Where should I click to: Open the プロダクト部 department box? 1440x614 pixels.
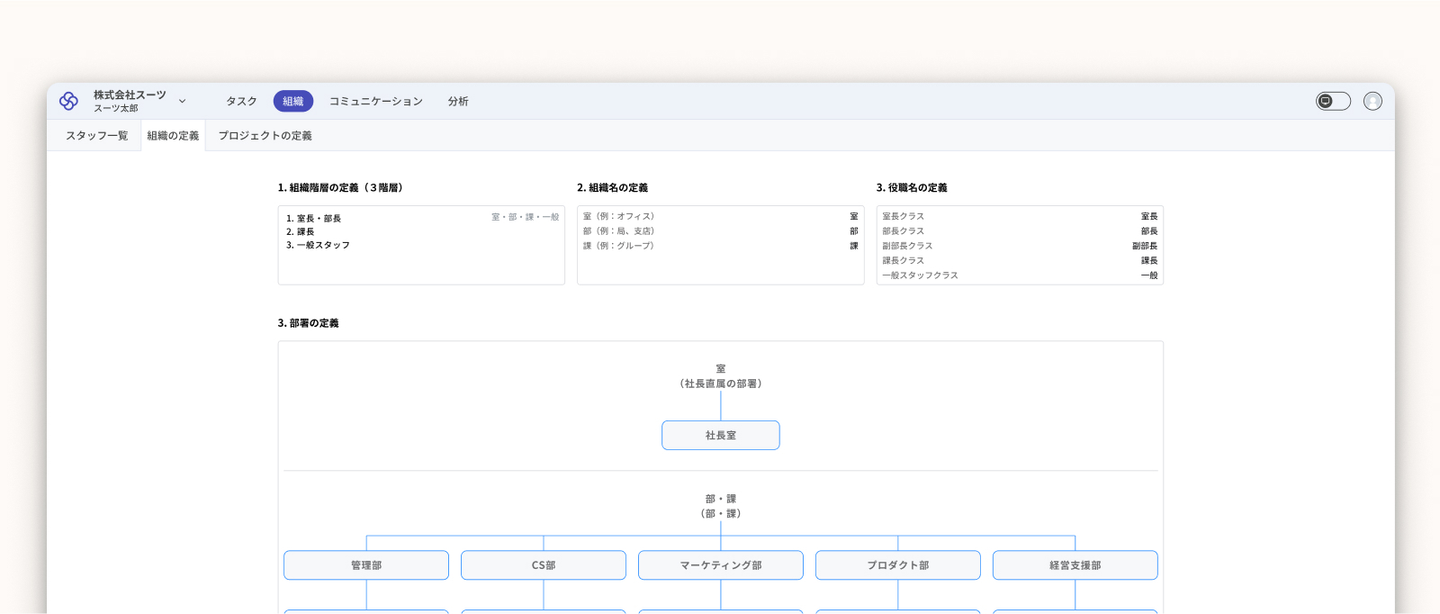[897, 565]
